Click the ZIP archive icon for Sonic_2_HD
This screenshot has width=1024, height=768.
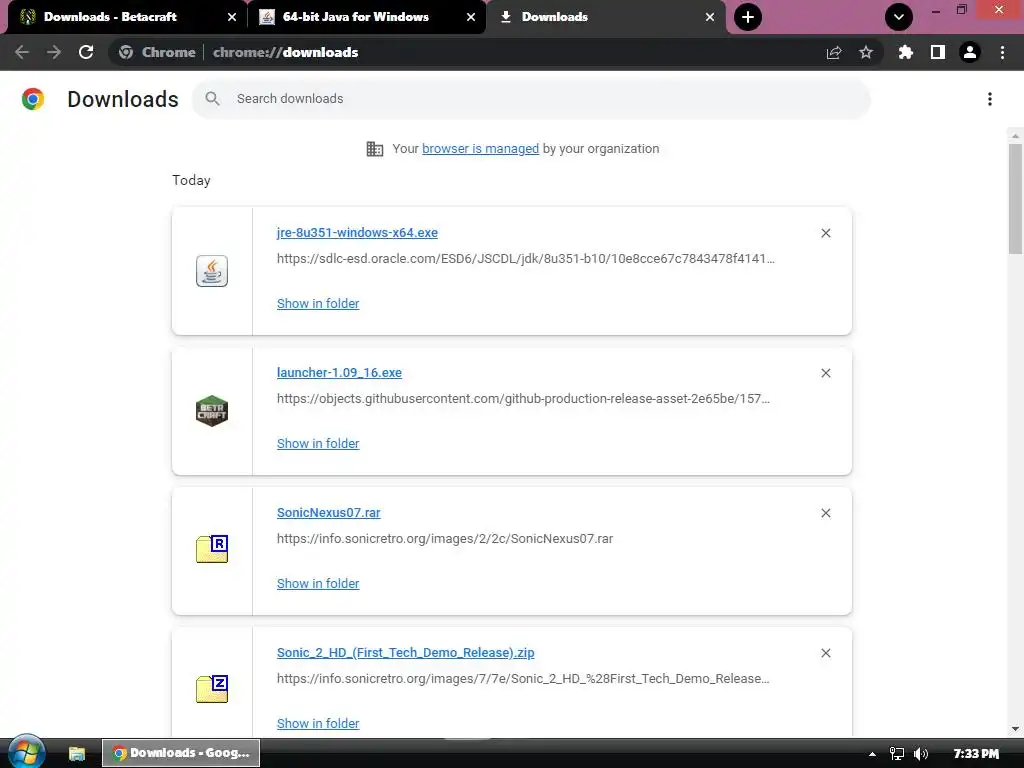pos(212,688)
